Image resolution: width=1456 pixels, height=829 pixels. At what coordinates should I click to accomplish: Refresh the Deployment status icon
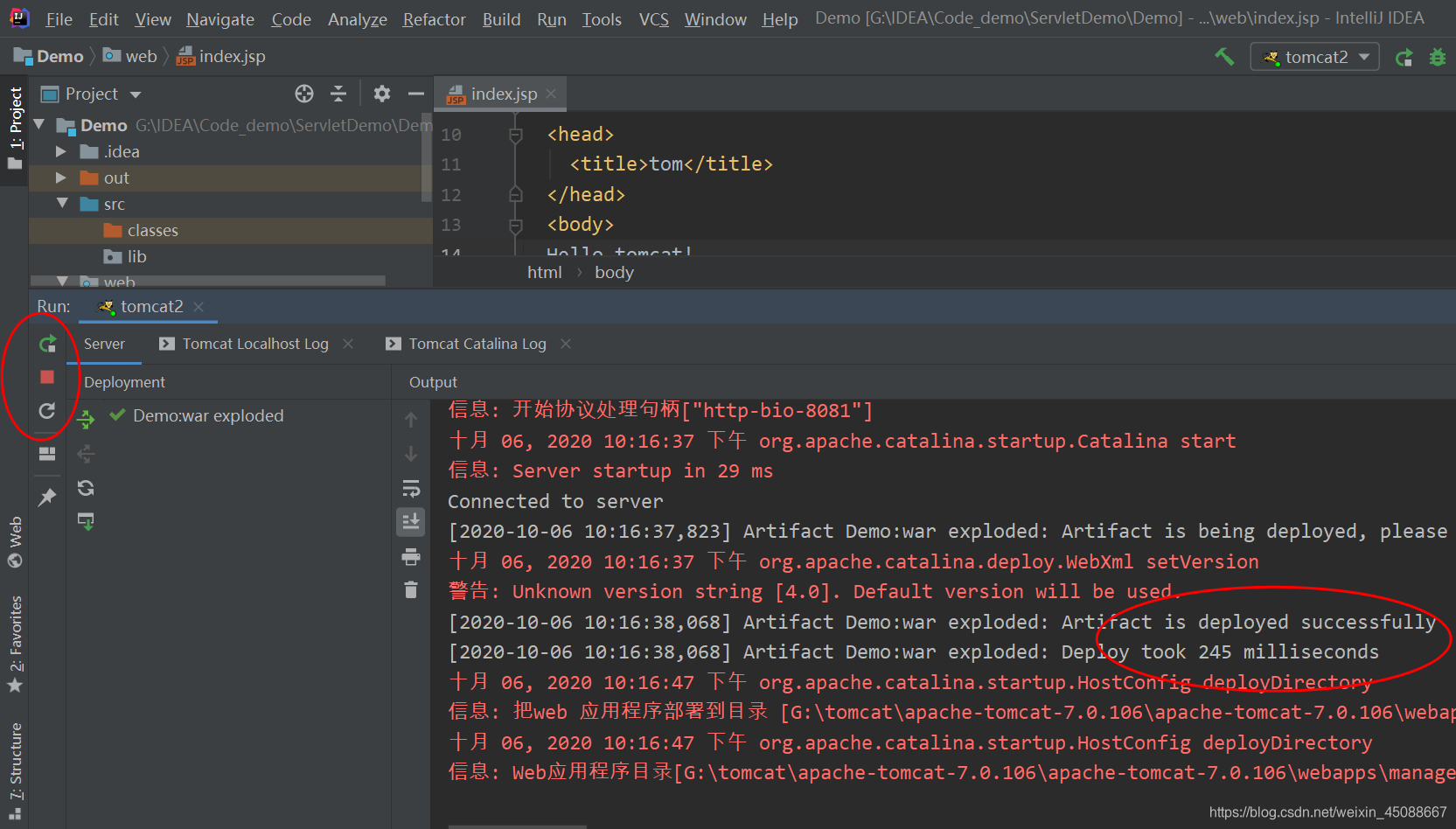point(86,488)
